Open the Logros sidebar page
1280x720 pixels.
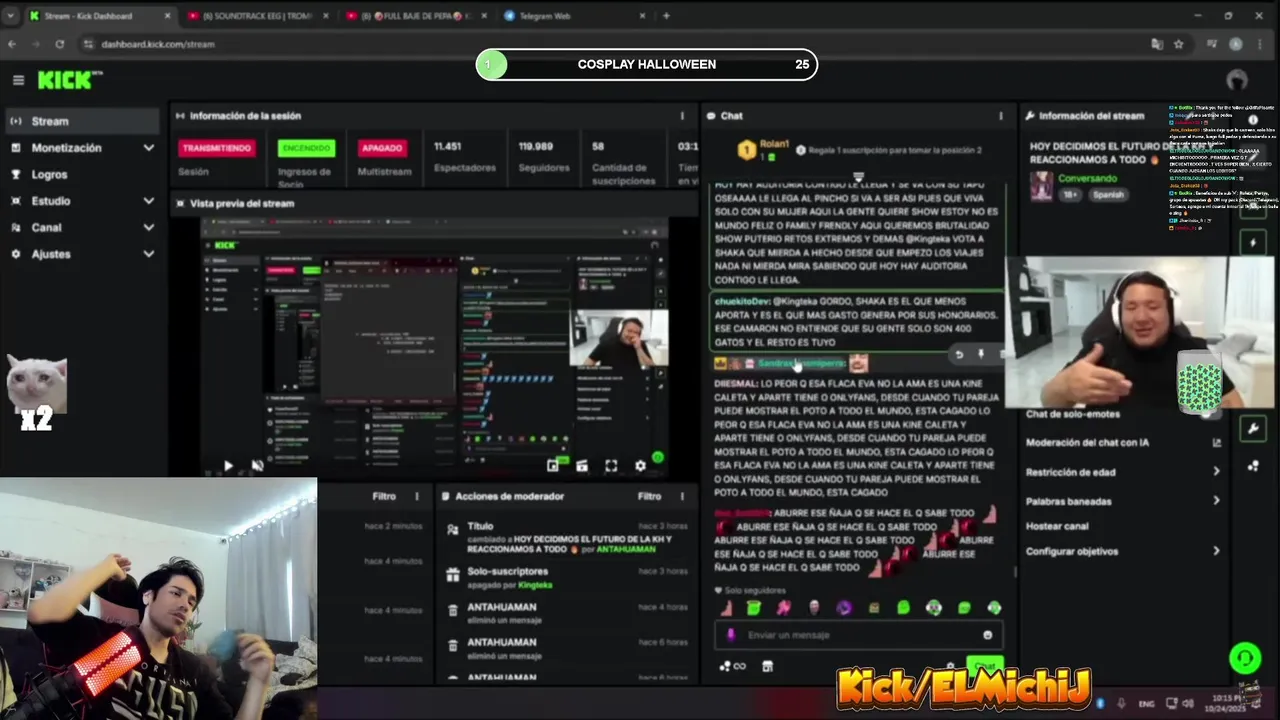[80, 174]
